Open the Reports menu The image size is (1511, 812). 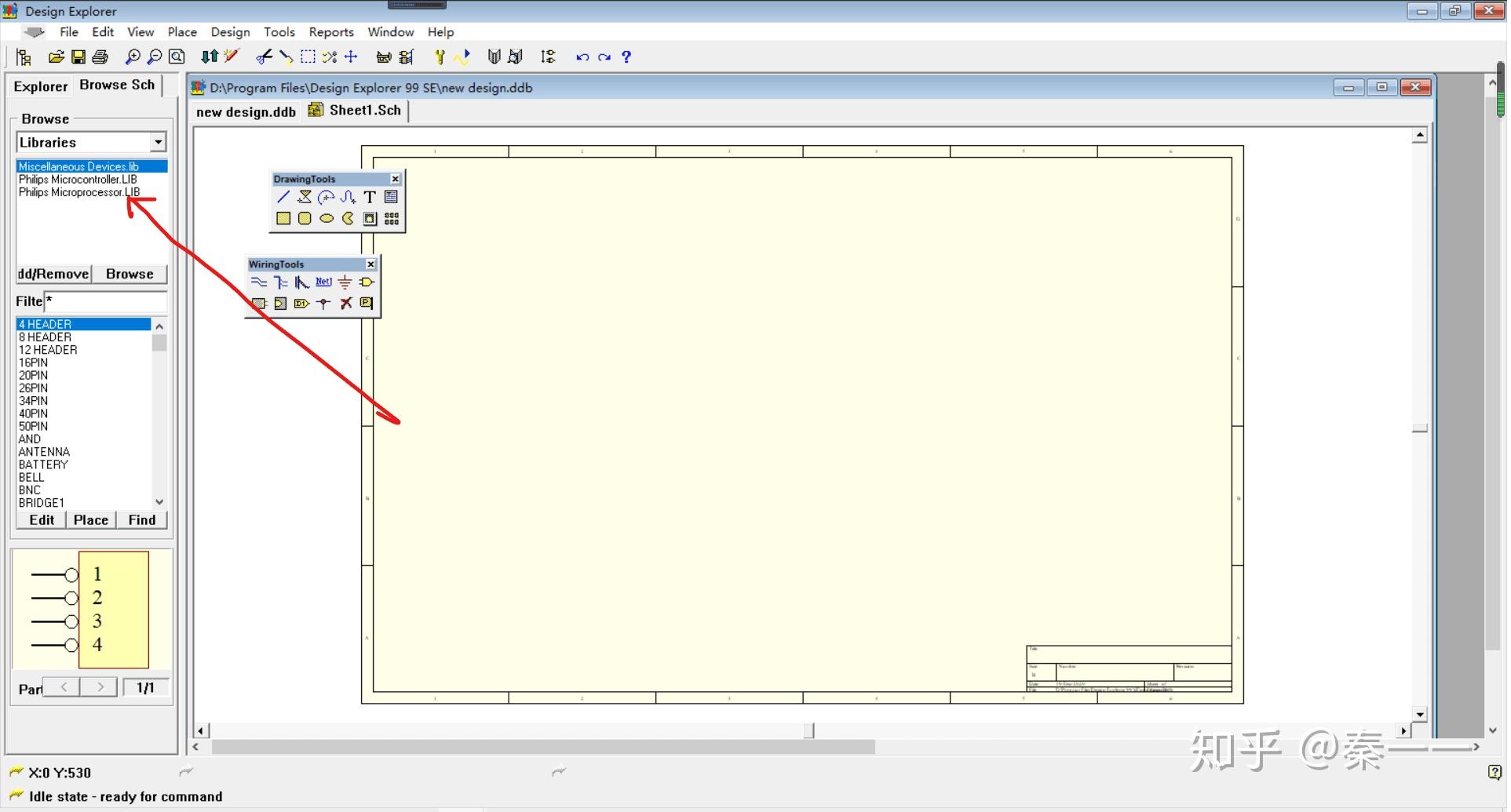331,32
